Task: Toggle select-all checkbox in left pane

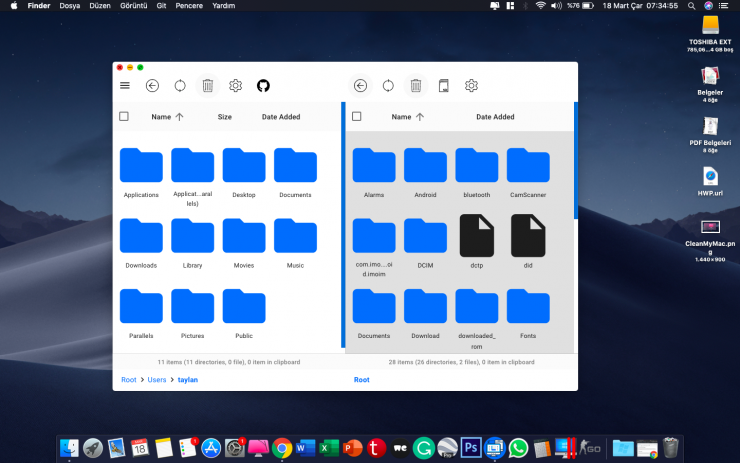Action: click(x=124, y=116)
